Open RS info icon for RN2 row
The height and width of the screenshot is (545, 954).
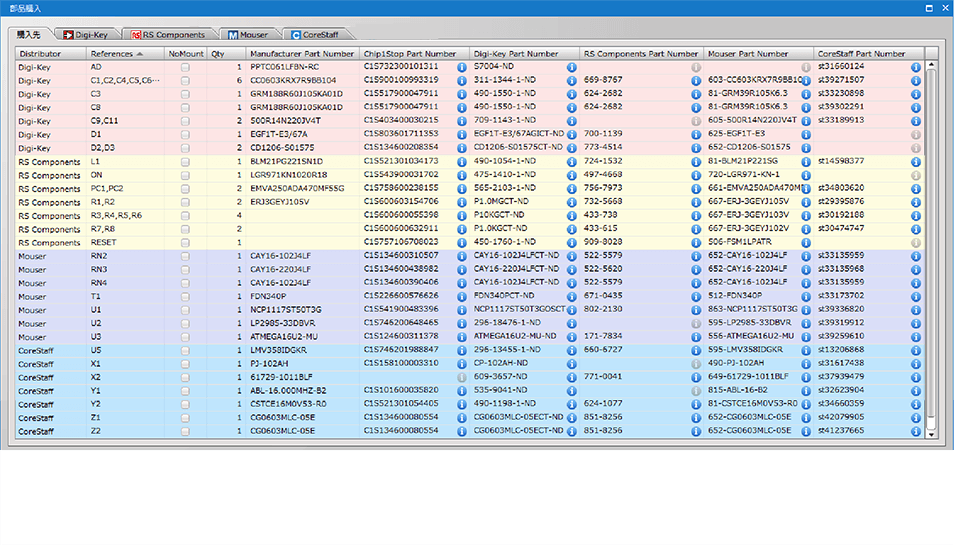coord(696,256)
